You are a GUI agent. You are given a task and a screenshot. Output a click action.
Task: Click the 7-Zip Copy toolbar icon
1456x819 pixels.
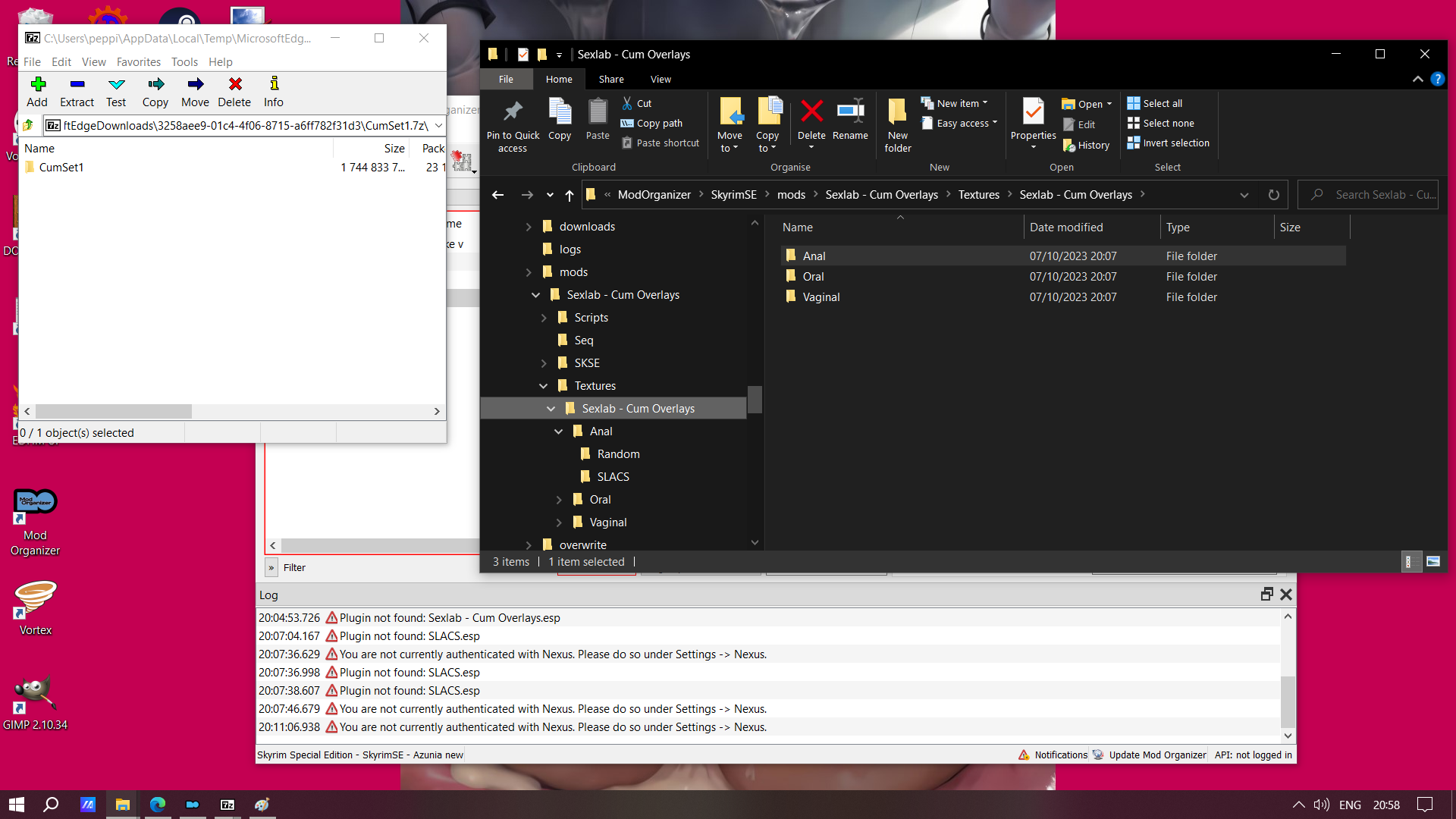point(155,92)
